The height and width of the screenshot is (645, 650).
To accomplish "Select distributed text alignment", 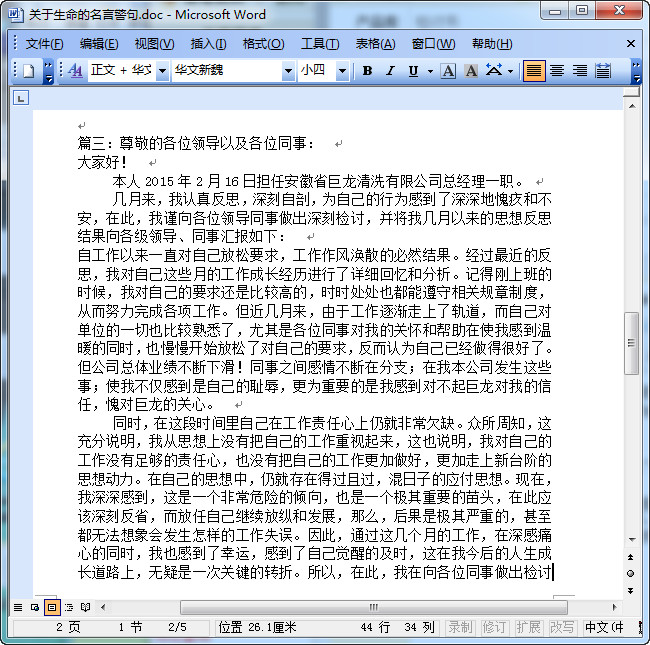I will pyautogui.click(x=603, y=71).
